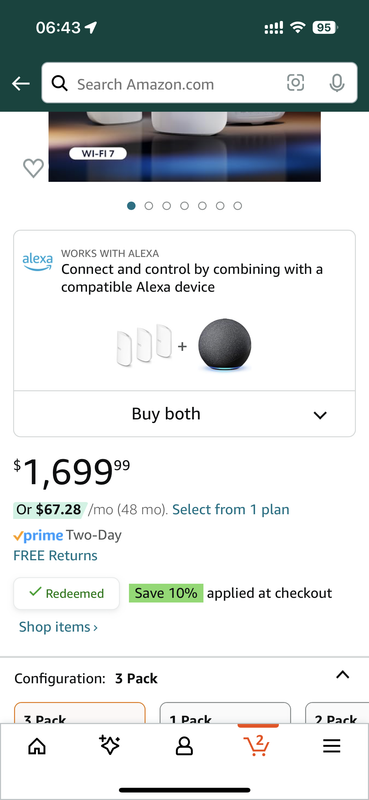Tap the Redeemed coupon button
The image size is (369, 800).
click(66, 593)
